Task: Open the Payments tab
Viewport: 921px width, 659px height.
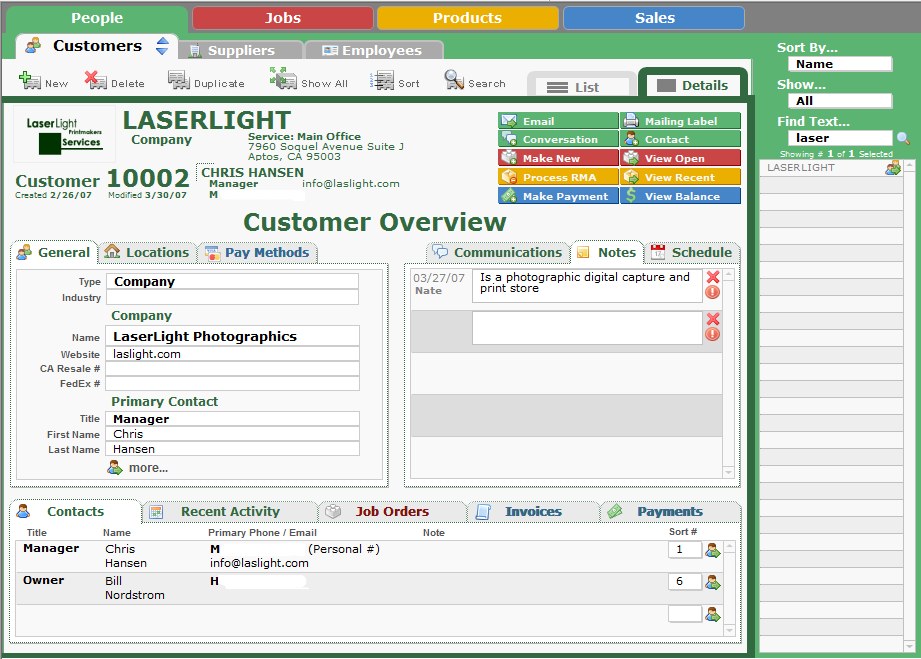Action: 670,512
